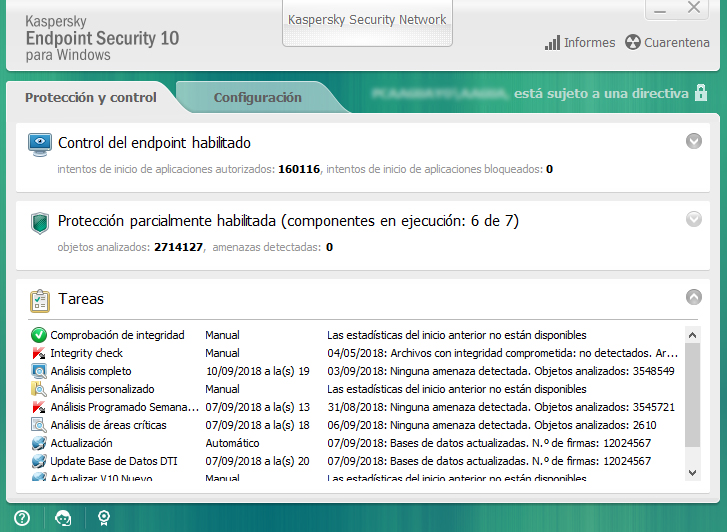Click the task list scrollbar up arrow
The image size is (727, 532).
click(x=693, y=335)
